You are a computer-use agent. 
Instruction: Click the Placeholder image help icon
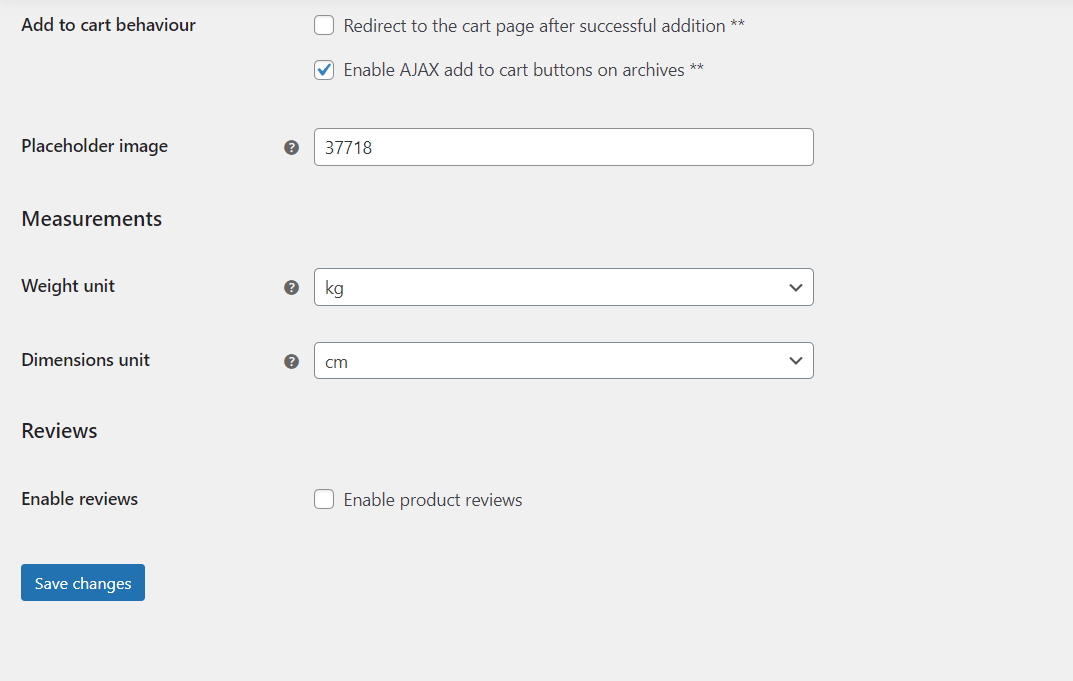click(291, 147)
